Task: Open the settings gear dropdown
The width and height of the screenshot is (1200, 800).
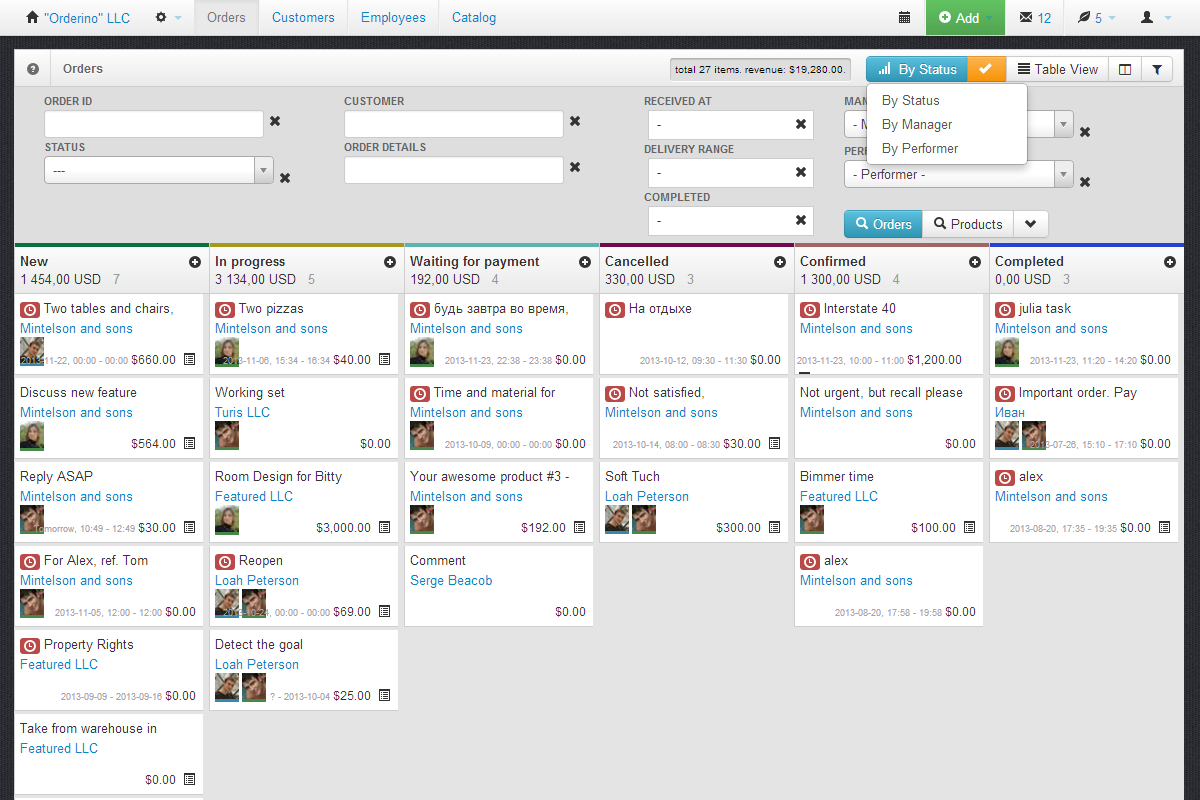Action: tap(168, 18)
